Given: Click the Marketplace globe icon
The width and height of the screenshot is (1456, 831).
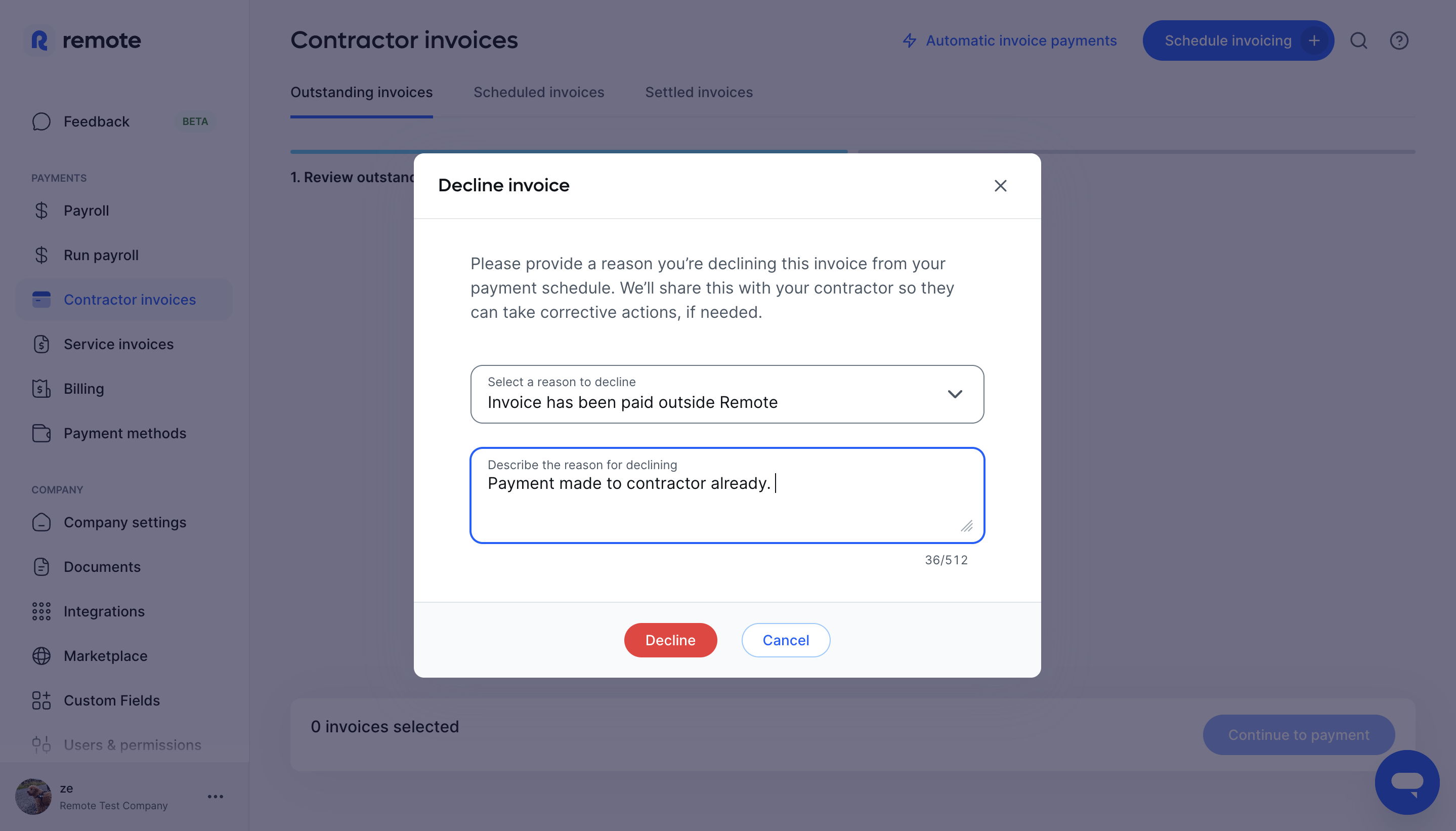Looking at the screenshot, I should point(41,656).
